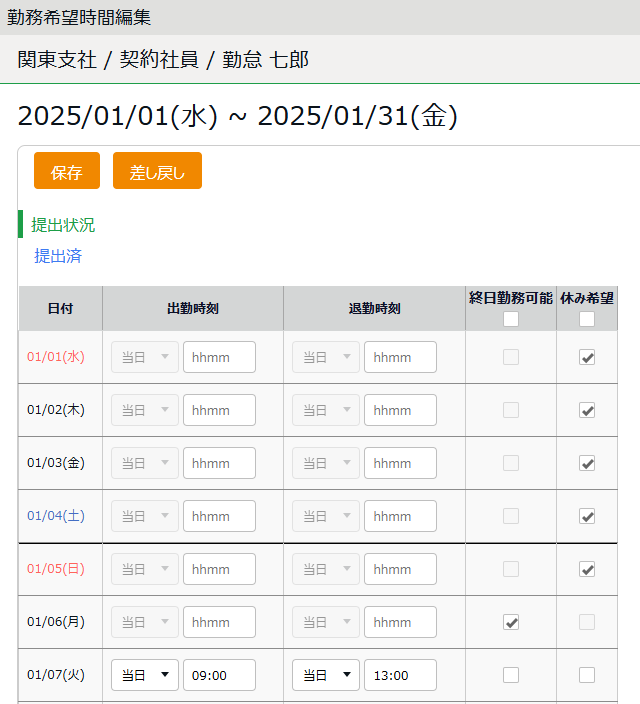Check 終日勤務可能 for 01/07(火)
Image resolution: width=640 pixels, height=704 pixels.
click(511, 675)
